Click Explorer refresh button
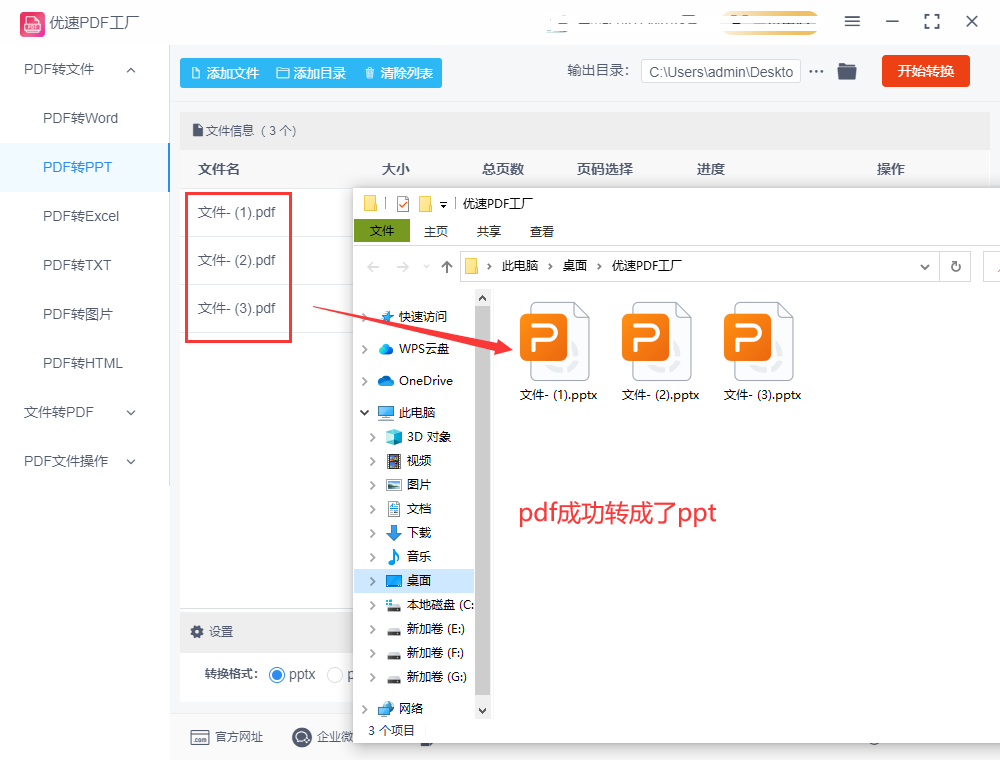 click(955, 267)
